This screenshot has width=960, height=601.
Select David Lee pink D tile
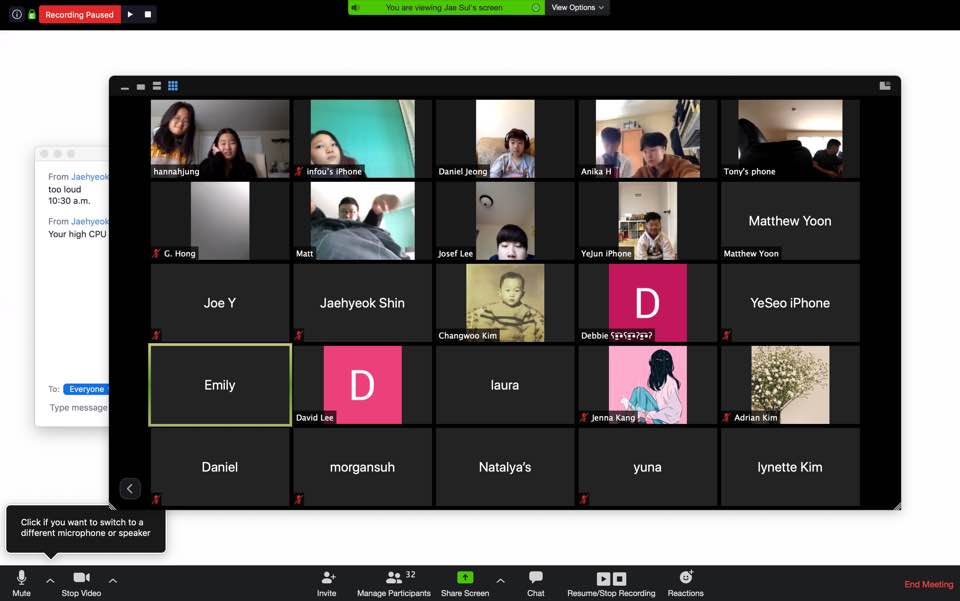coord(362,385)
